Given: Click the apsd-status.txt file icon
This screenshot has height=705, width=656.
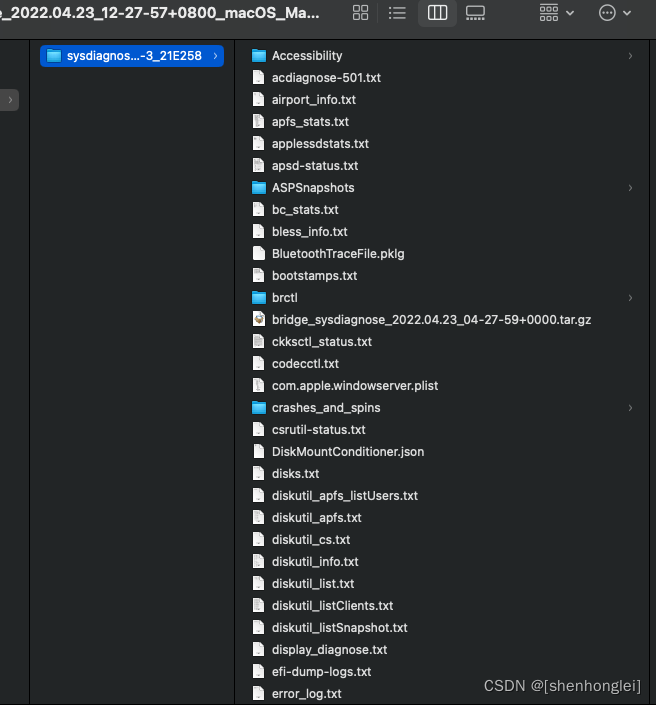Looking at the screenshot, I should 259,166.
